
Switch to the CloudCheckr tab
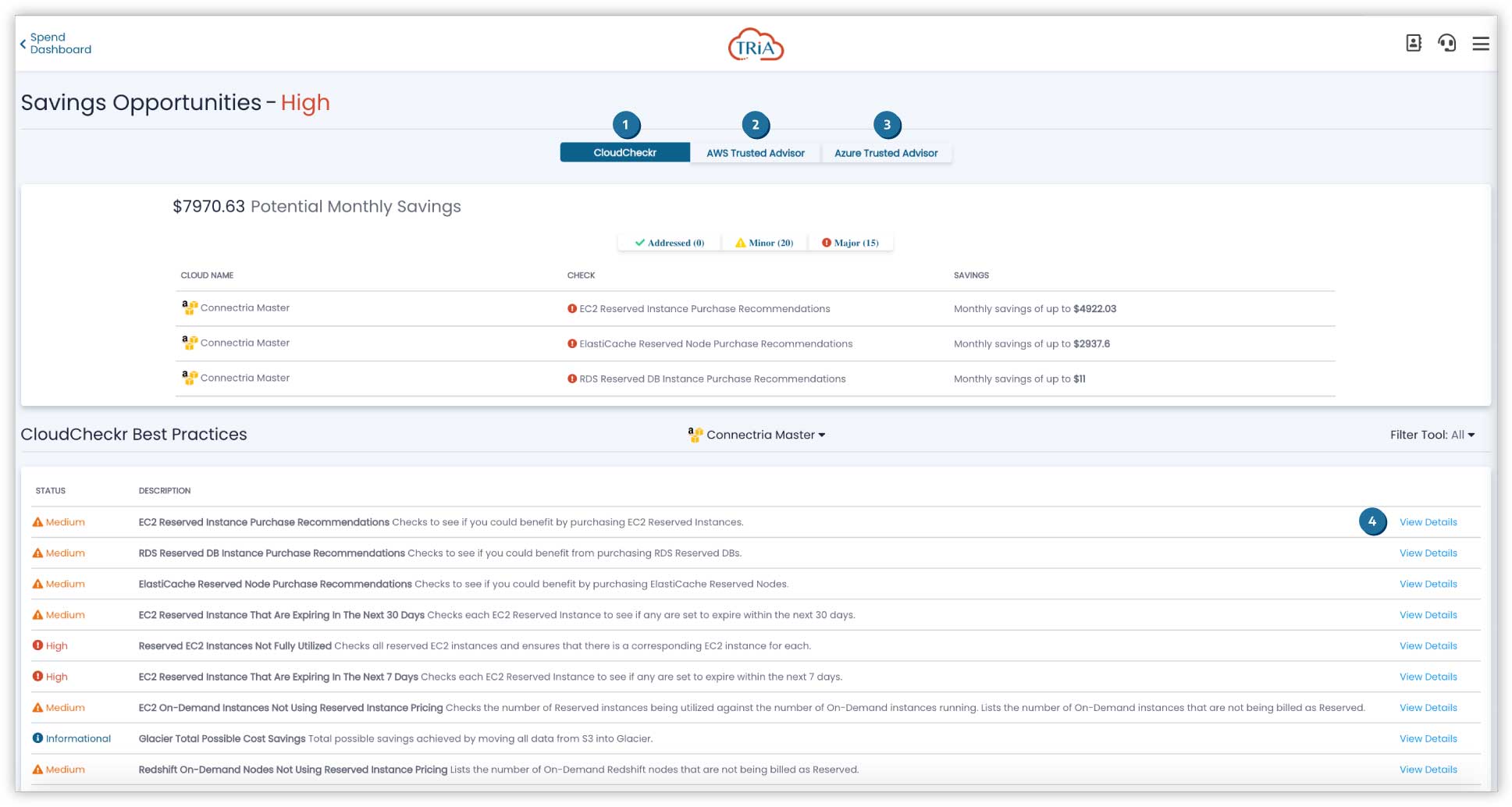(x=625, y=153)
